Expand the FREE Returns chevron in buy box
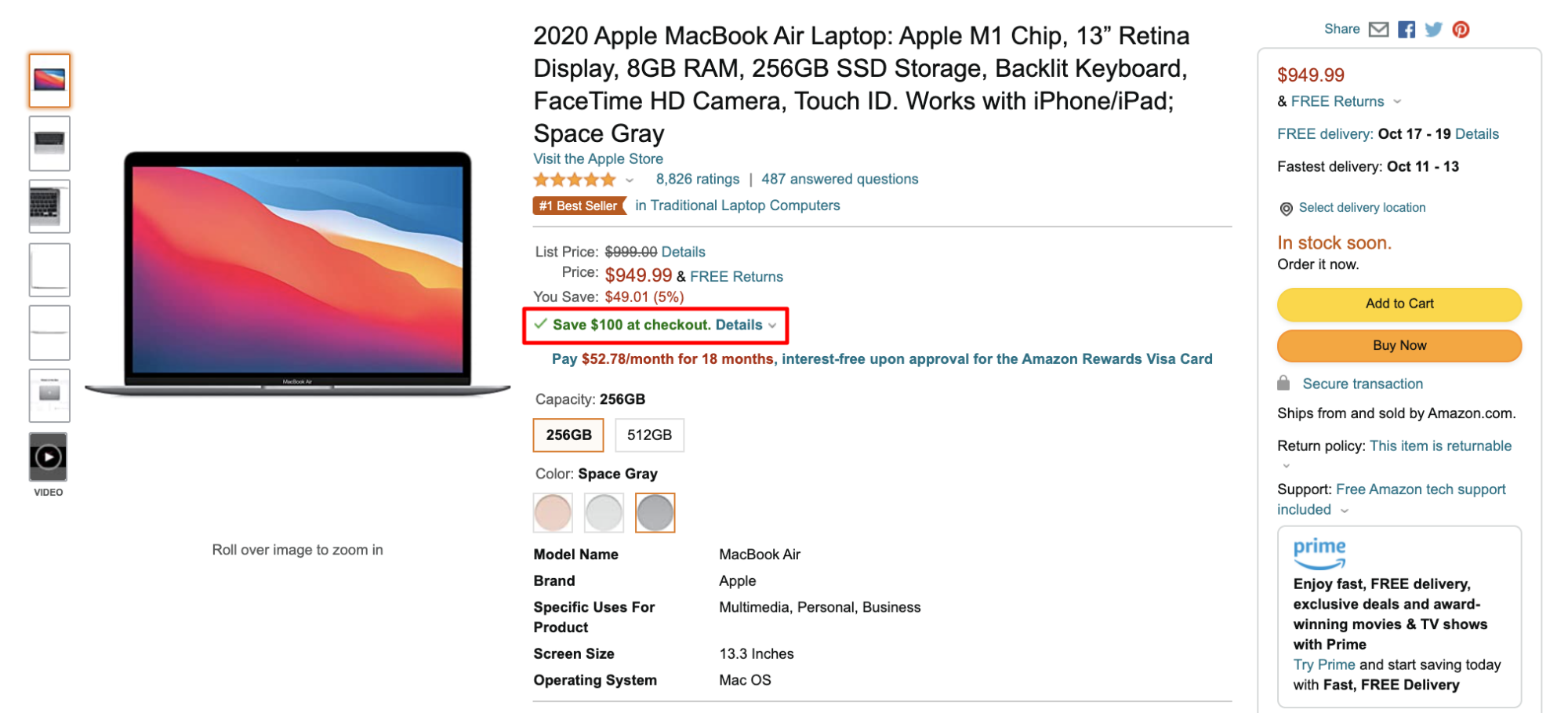 tap(1397, 102)
